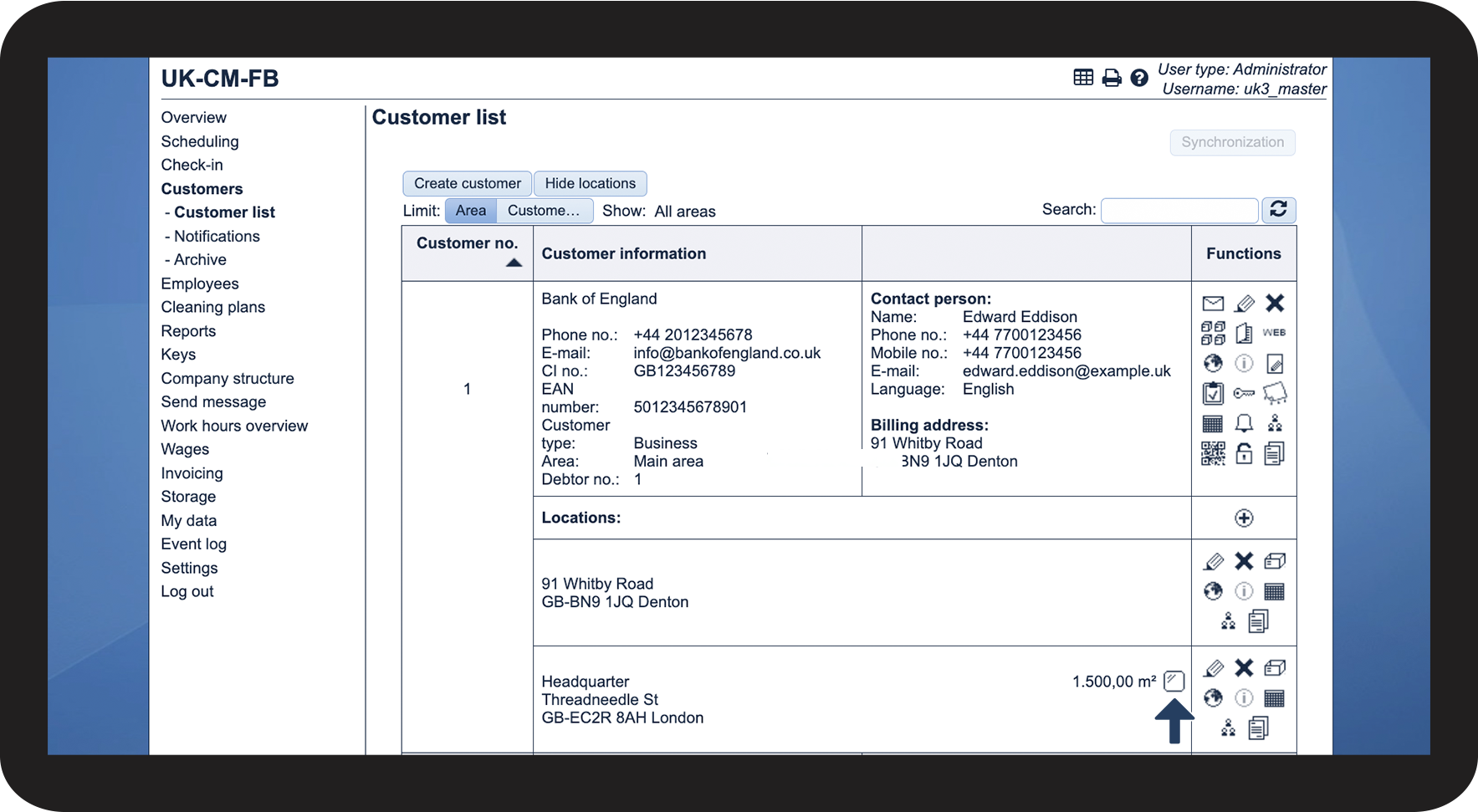
Task: Open Archive under Customers
Action: (x=200, y=260)
